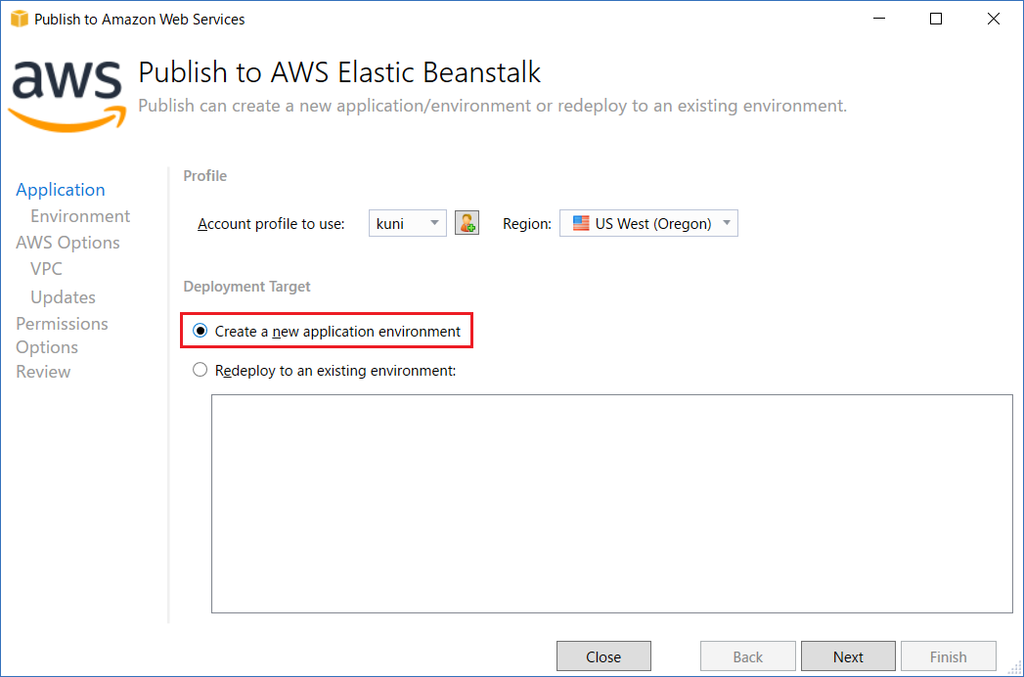This screenshot has width=1024, height=677.
Task: Click the Back button
Action: point(748,656)
